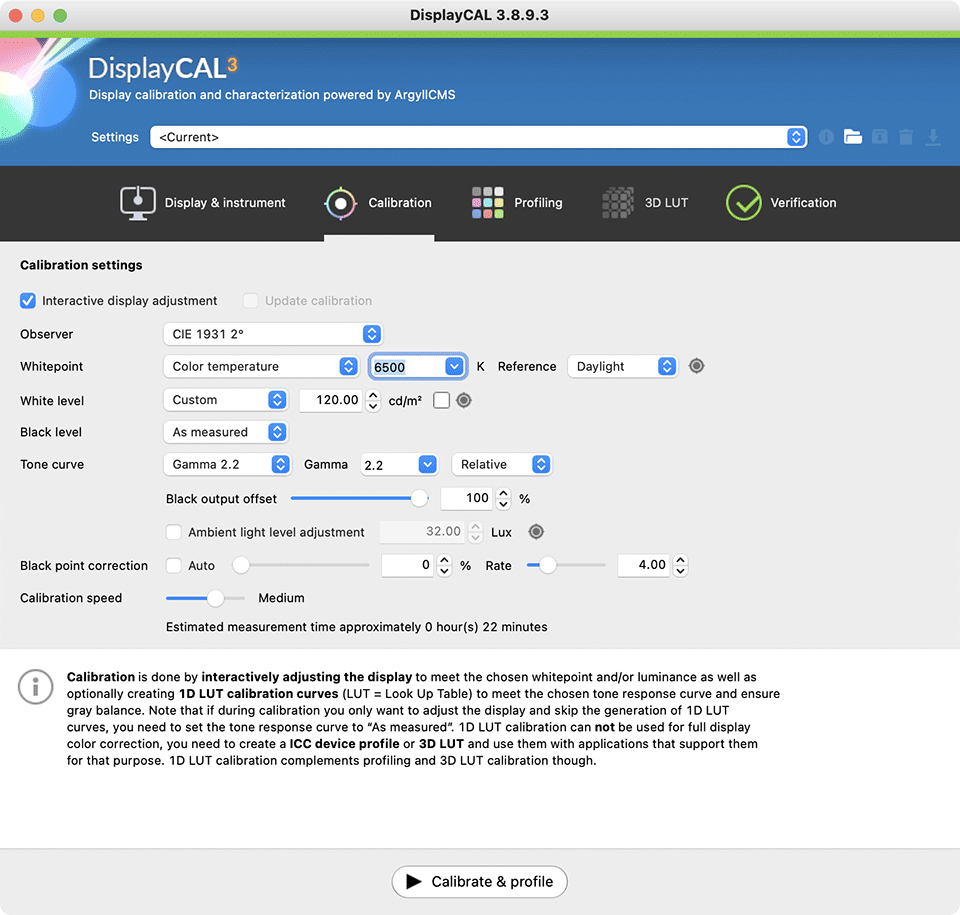960x915 pixels.
Task: Click the Calibration speed slider handle
Action: point(215,598)
